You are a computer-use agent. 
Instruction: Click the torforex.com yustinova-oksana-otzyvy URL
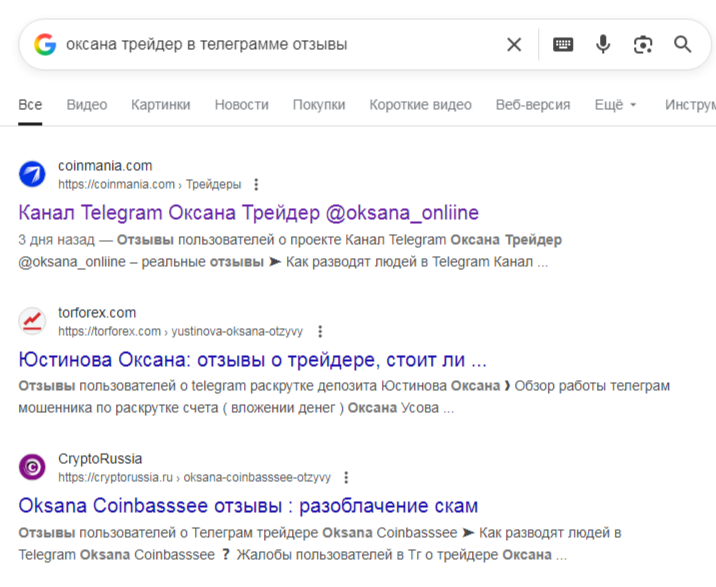(180, 331)
